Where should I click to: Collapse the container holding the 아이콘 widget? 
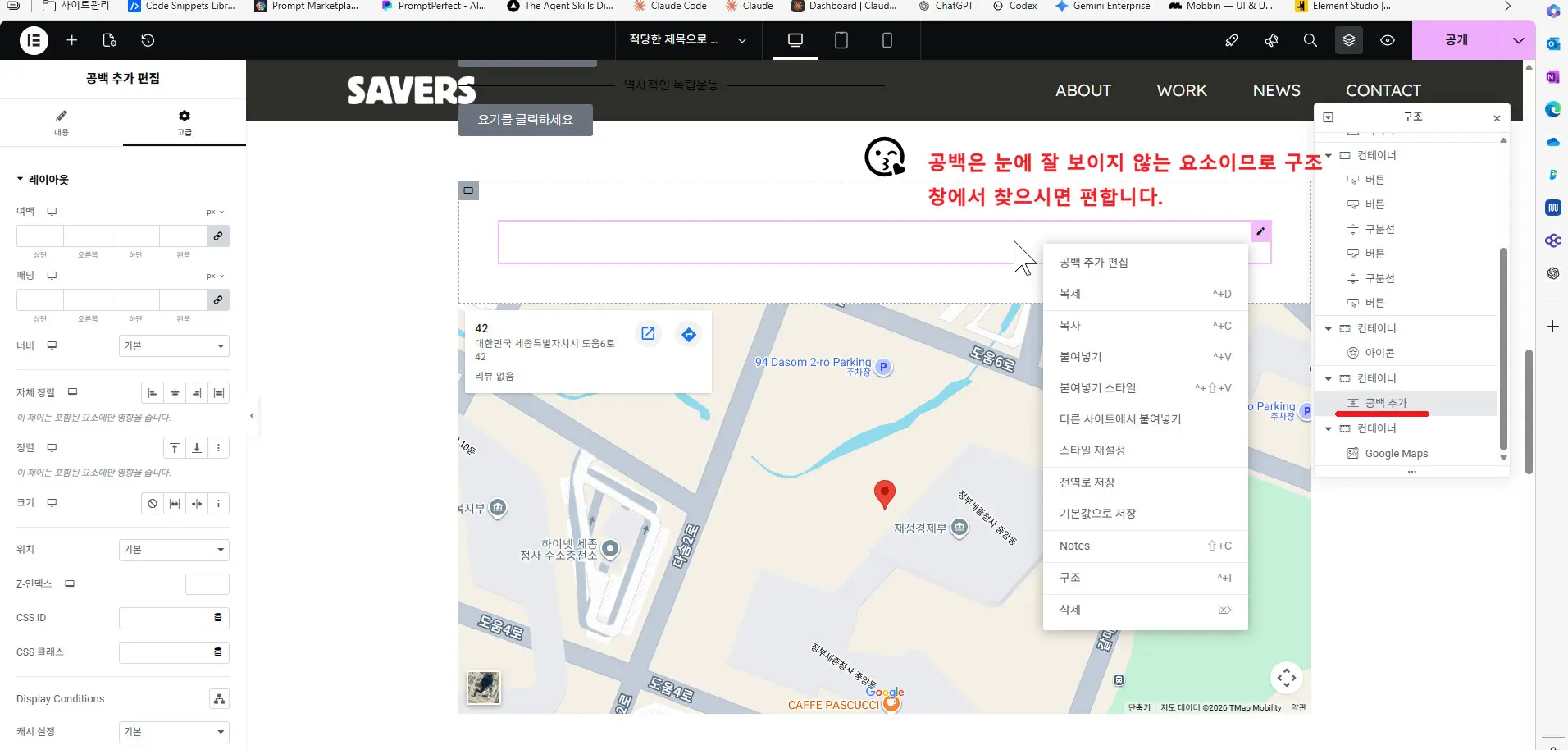(x=1329, y=329)
